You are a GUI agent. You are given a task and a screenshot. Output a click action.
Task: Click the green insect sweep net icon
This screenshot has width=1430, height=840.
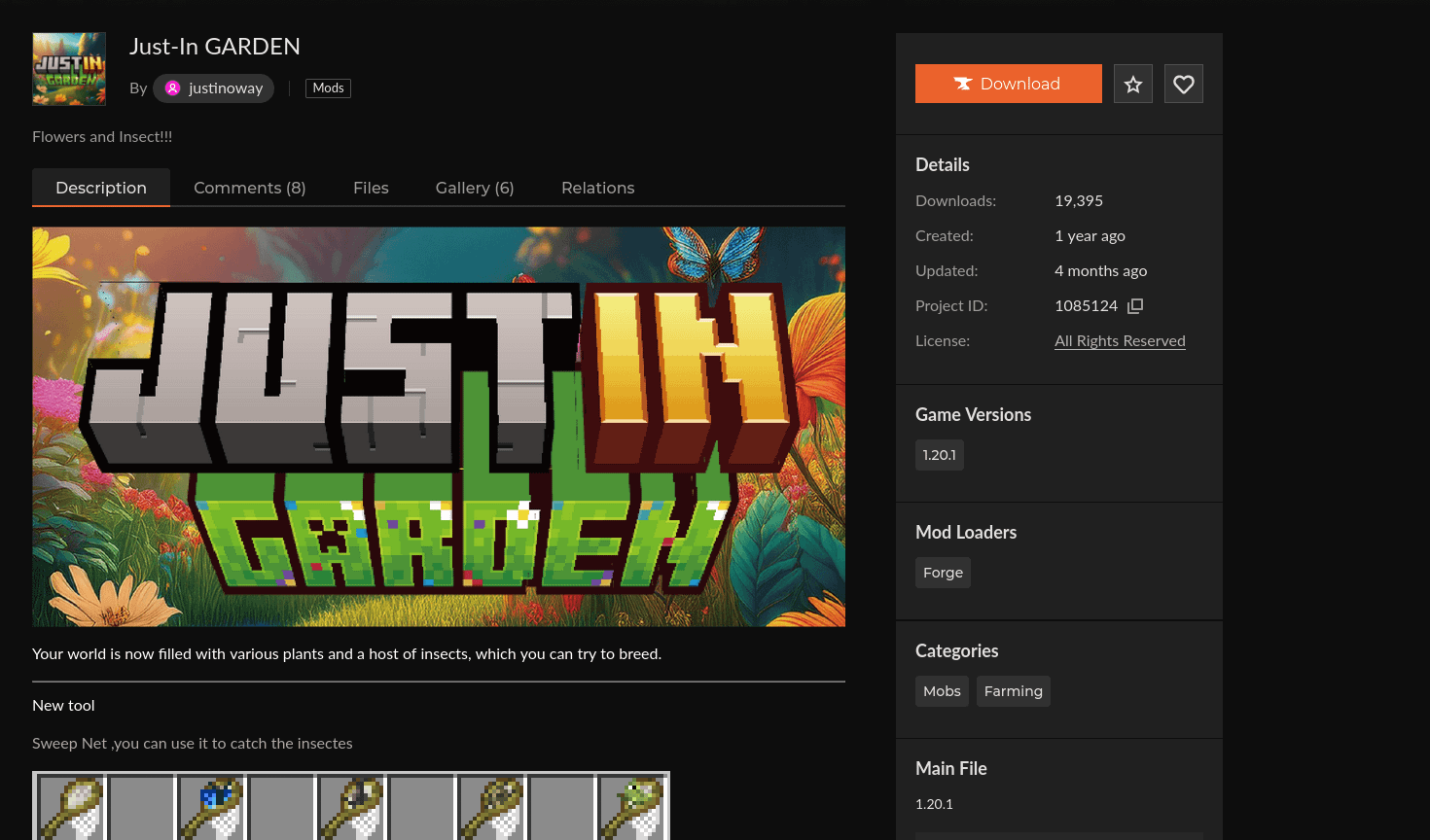632,807
